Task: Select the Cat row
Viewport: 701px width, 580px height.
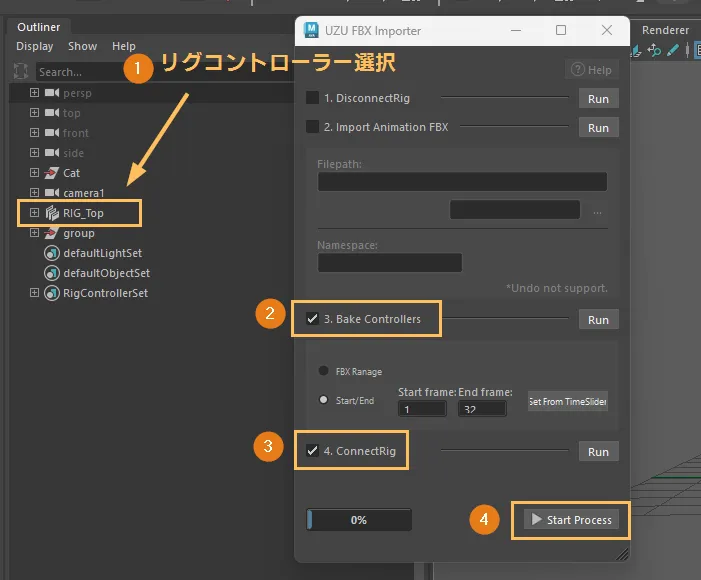Action: pos(72,173)
